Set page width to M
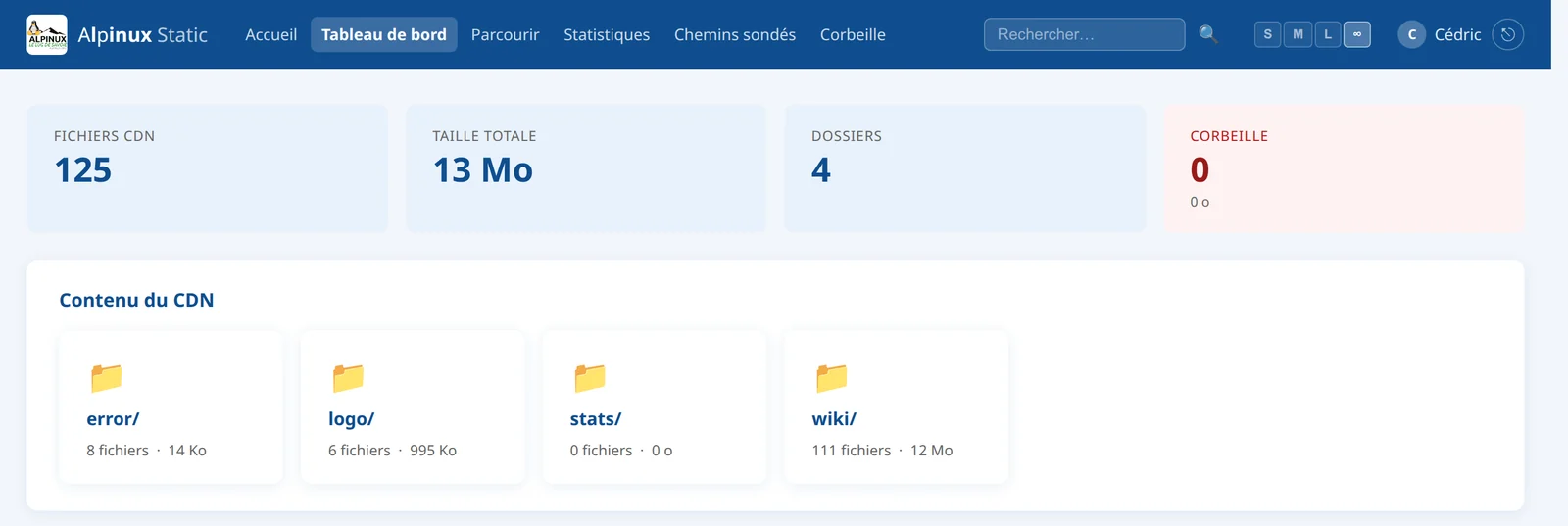This screenshot has width=1568, height=526. tap(1298, 34)
